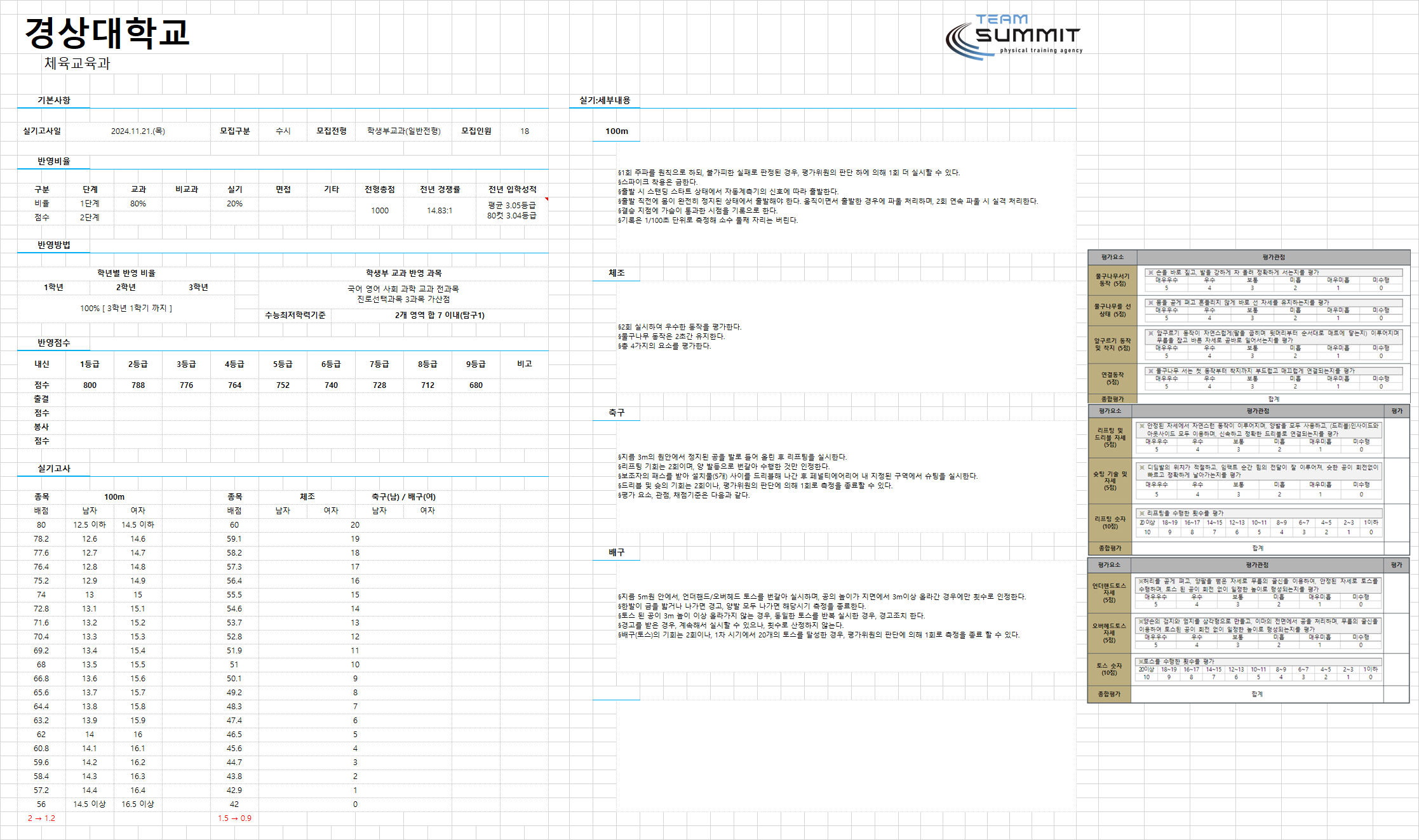Click the 반영비율 section header
This screenshot has height=840, width=1419.
54,161
